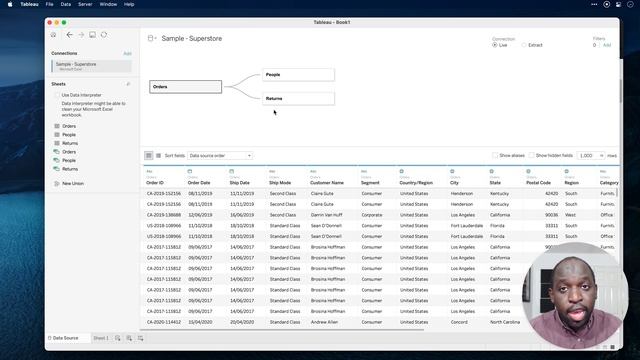Screen dimensions: 640x360
Task: Click the Abc type icon above Order ID
Action: [x=149, y=171]
